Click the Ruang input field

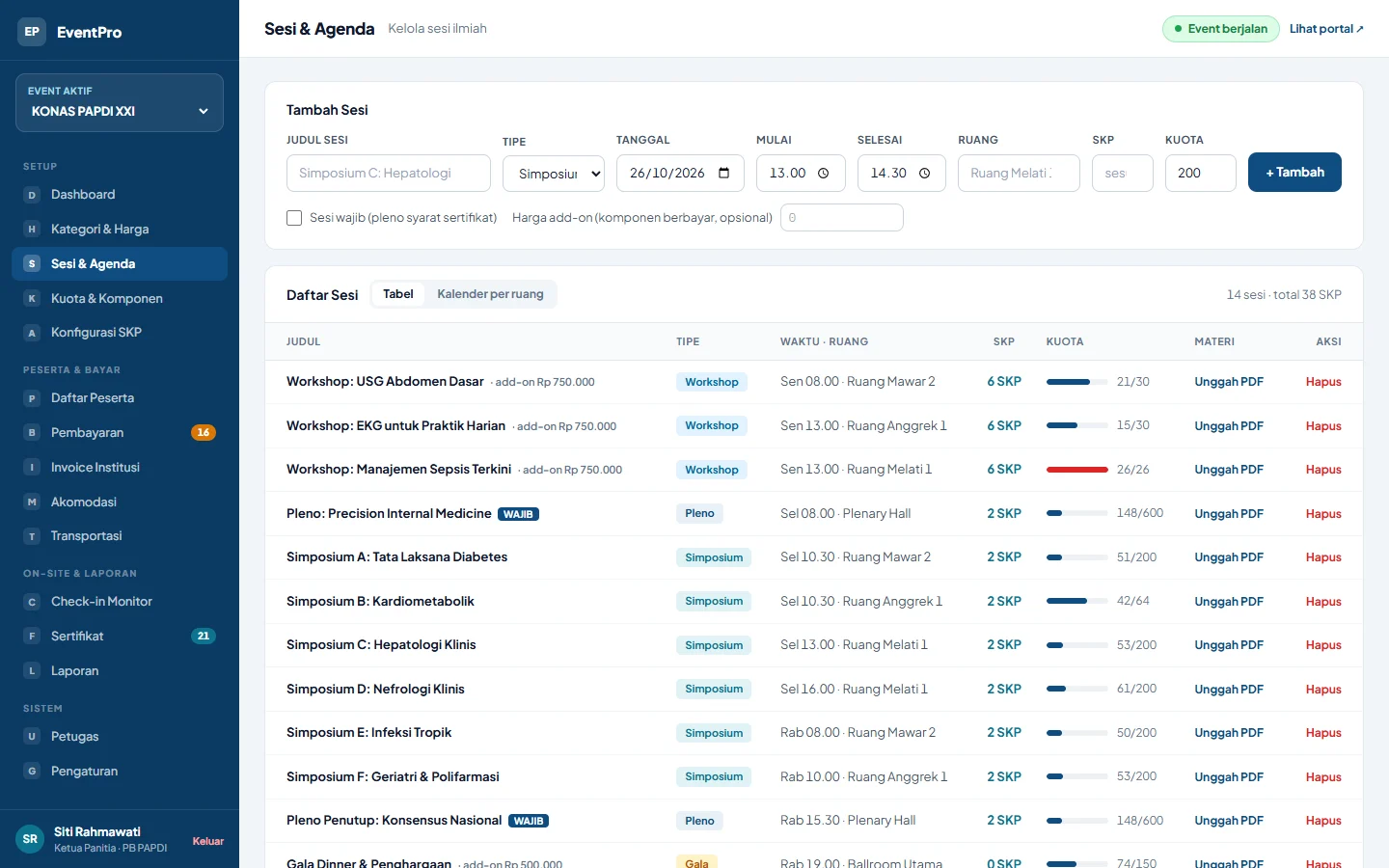tap(1019, 174)
